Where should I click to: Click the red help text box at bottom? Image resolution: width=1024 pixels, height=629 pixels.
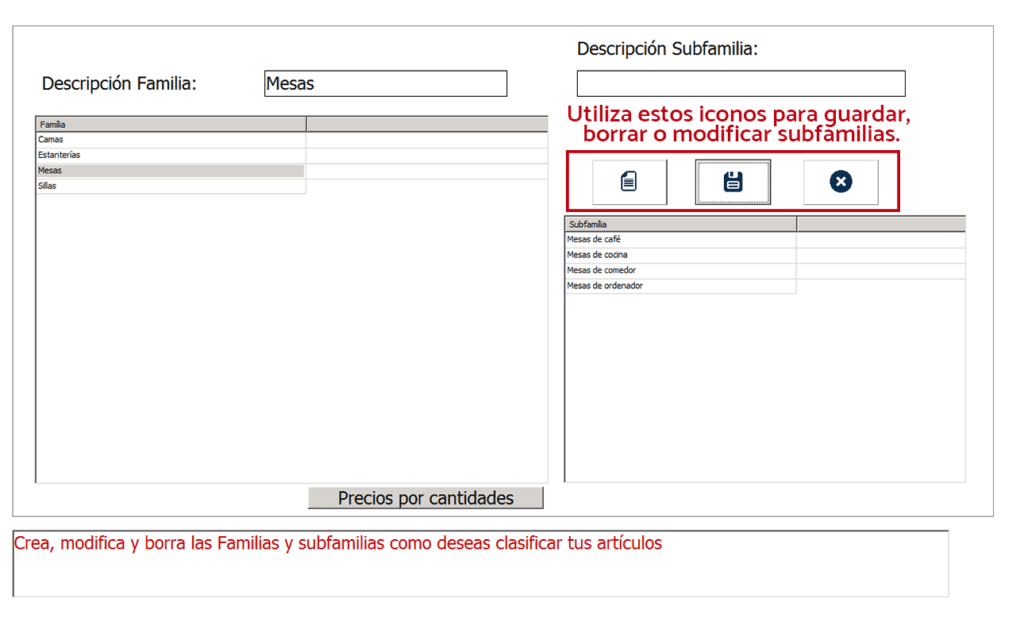click(x=480, y=563)
